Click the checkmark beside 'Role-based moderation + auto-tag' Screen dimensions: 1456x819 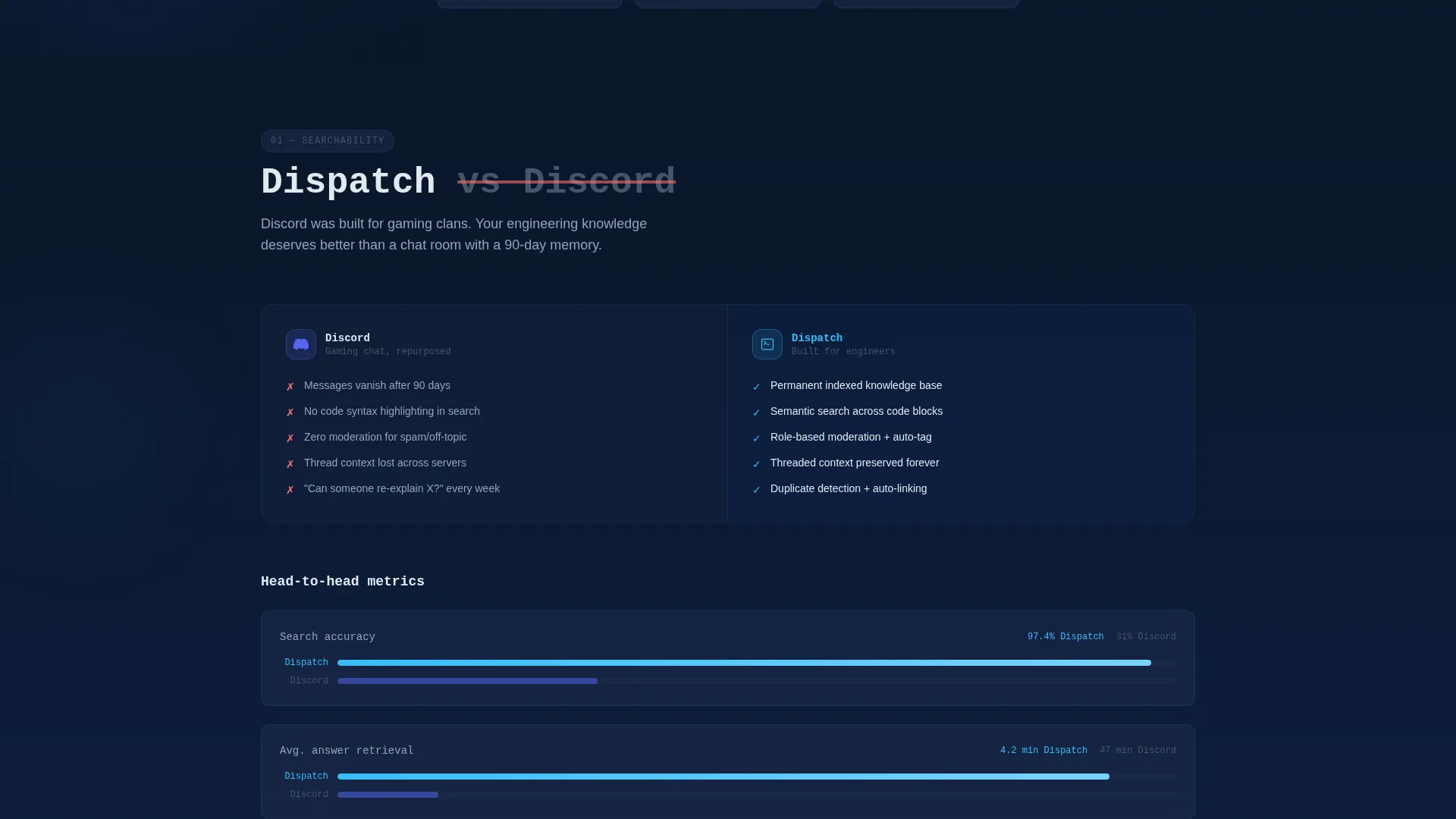click(756, 438)
